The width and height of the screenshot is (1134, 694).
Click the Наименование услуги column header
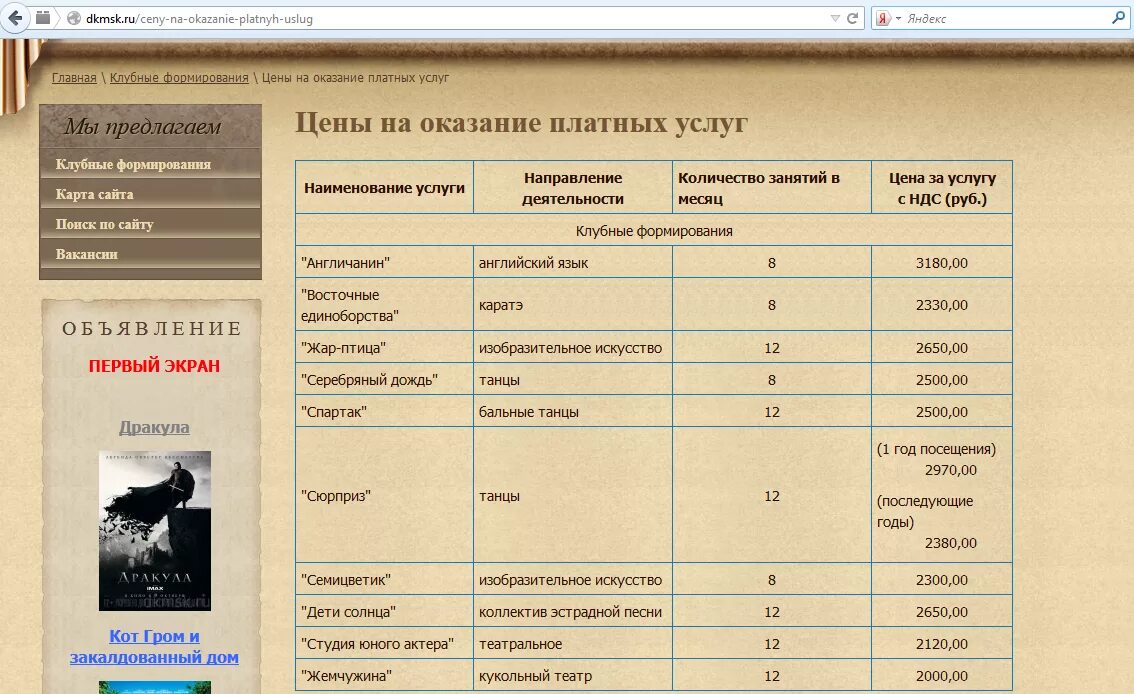click(x=384, y=187)
